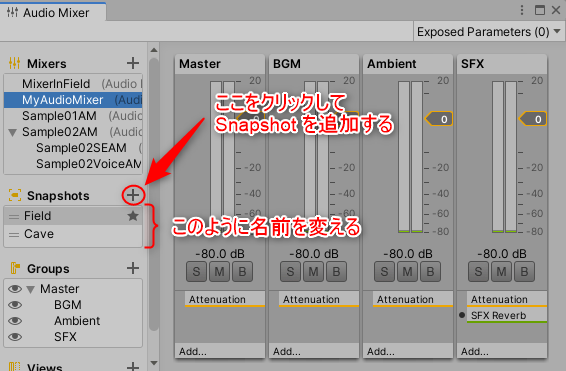566x371 pixels.
Task: Click the star icon on Field snapshot
Action: [133, 216]
